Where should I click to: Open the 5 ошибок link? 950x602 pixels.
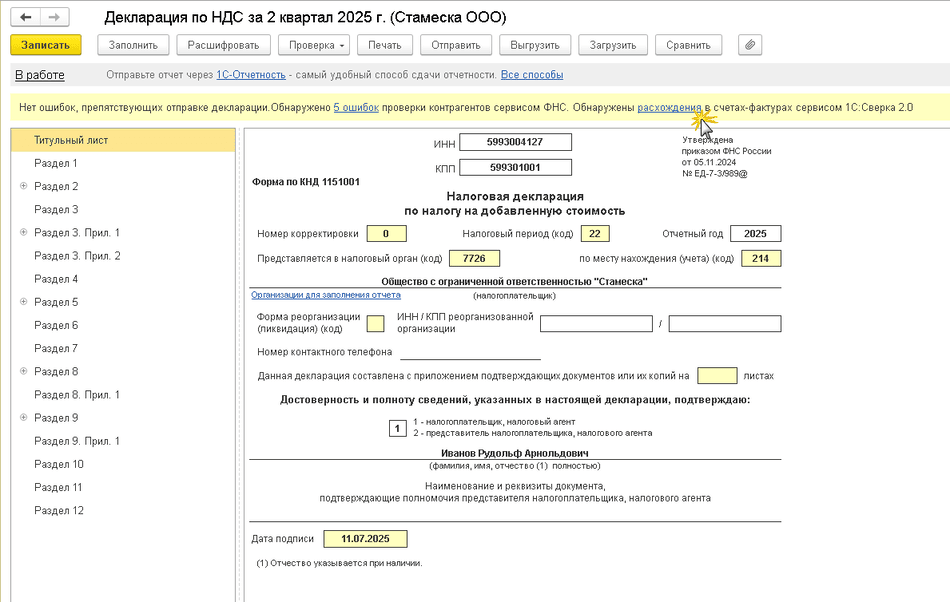[355, 107]
